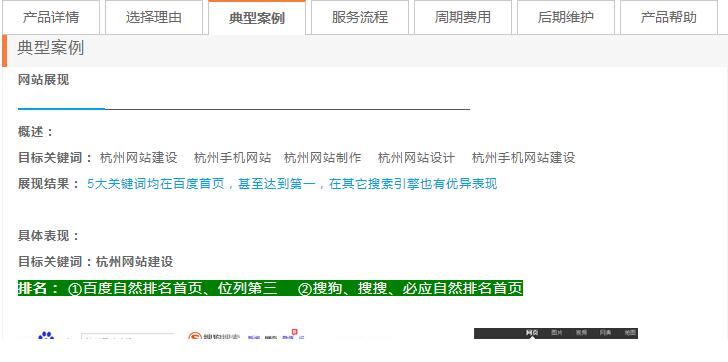
Task: Open the 产品帮助 tab
Action: point(669,18)
